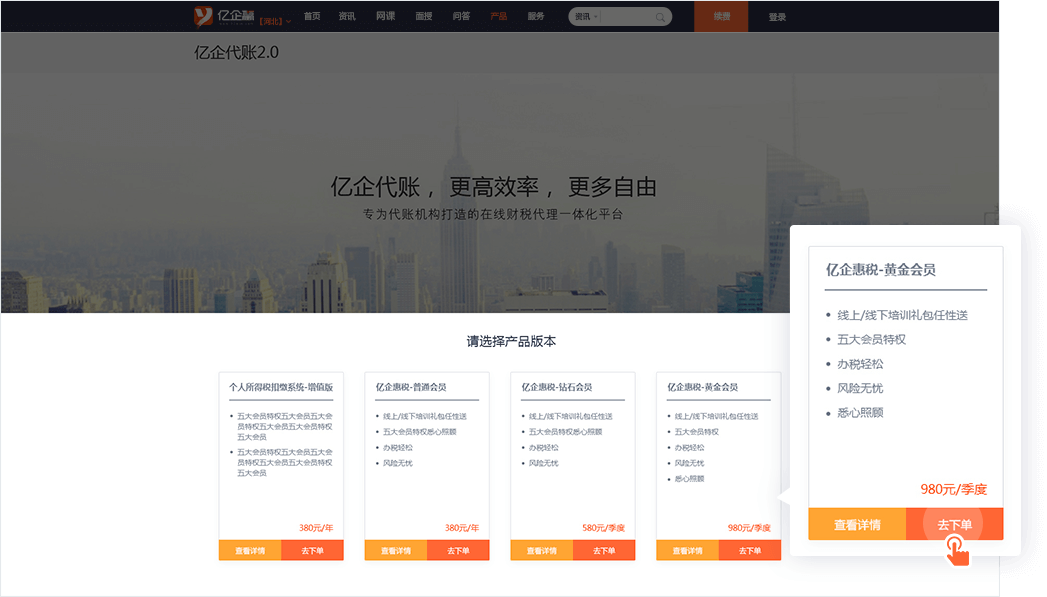Image resolution: width=1047 pixels, height=597 pixels.
Task: Click the orange 续费 button
Action: coord(721,17)
